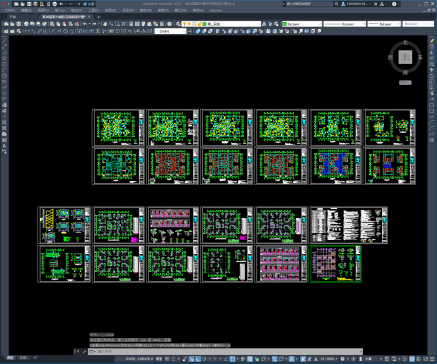Click command line customize wrench icon
This screenshot has width=437, height=364.
[x=84, y=351]
